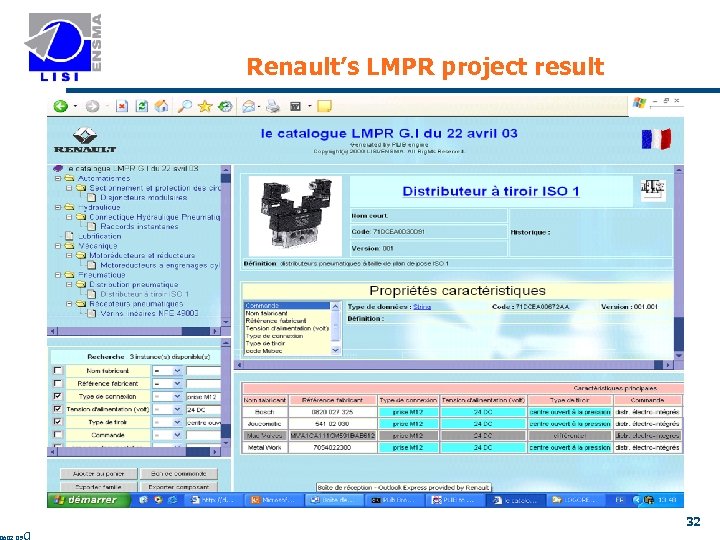Click the démarrer Start button

pyautogui.click(x=87, y=500)
